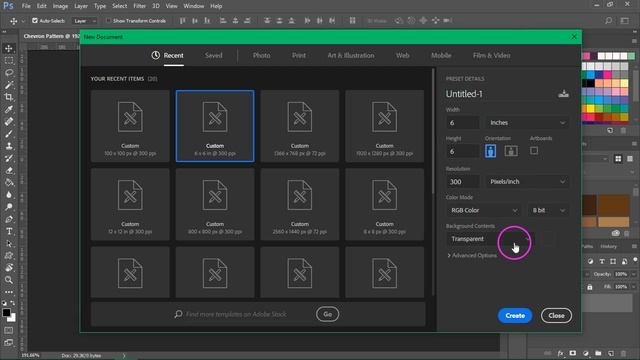Switch to the Saved tab

tap(213, 56)
